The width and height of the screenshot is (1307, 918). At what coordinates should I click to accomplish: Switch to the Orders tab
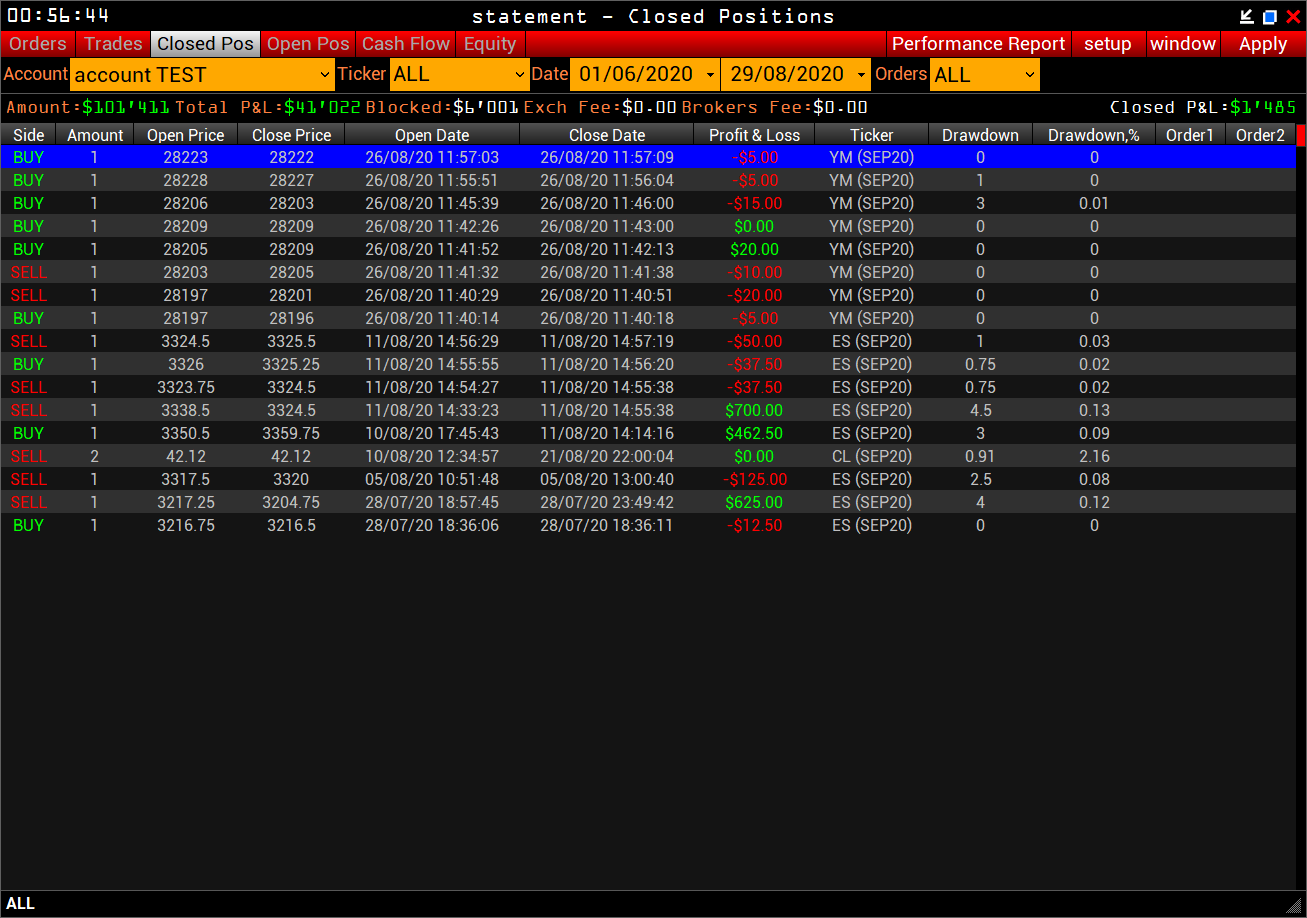click(38, 44)
